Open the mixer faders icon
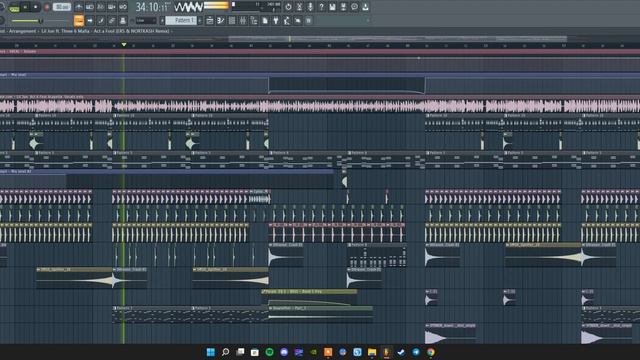The height and width of the screenshot is (360, 640). click(x=243, y=20)
